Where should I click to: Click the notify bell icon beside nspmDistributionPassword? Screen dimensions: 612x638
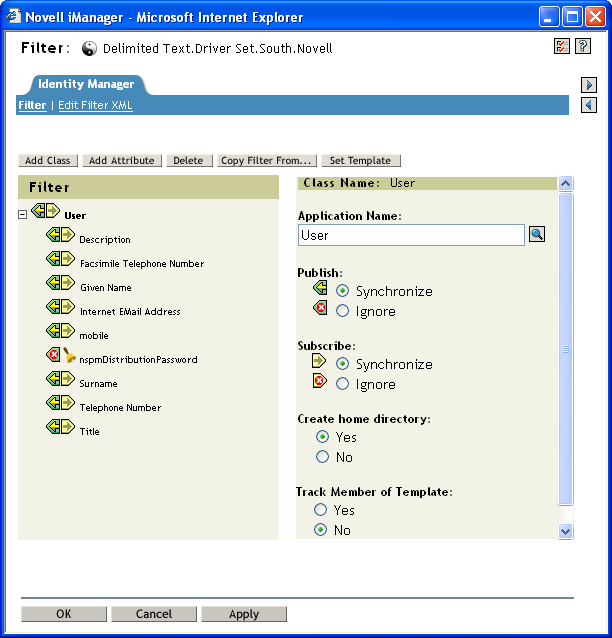[70, 355]
